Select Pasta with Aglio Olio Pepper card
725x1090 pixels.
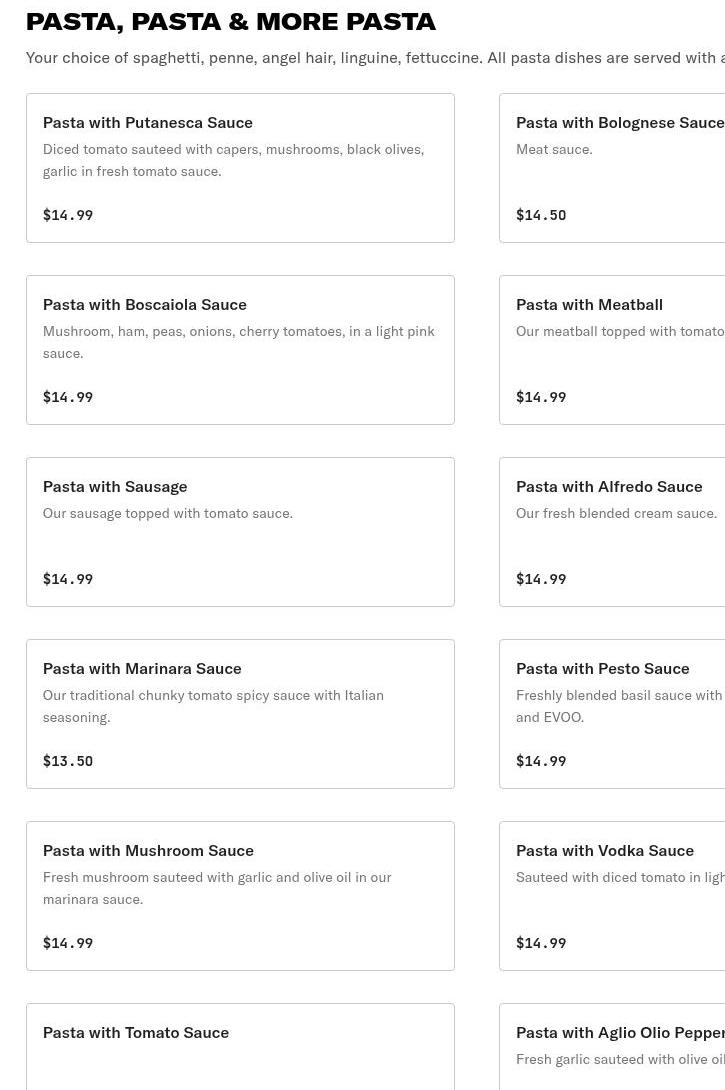click(x=619, y=1033)
